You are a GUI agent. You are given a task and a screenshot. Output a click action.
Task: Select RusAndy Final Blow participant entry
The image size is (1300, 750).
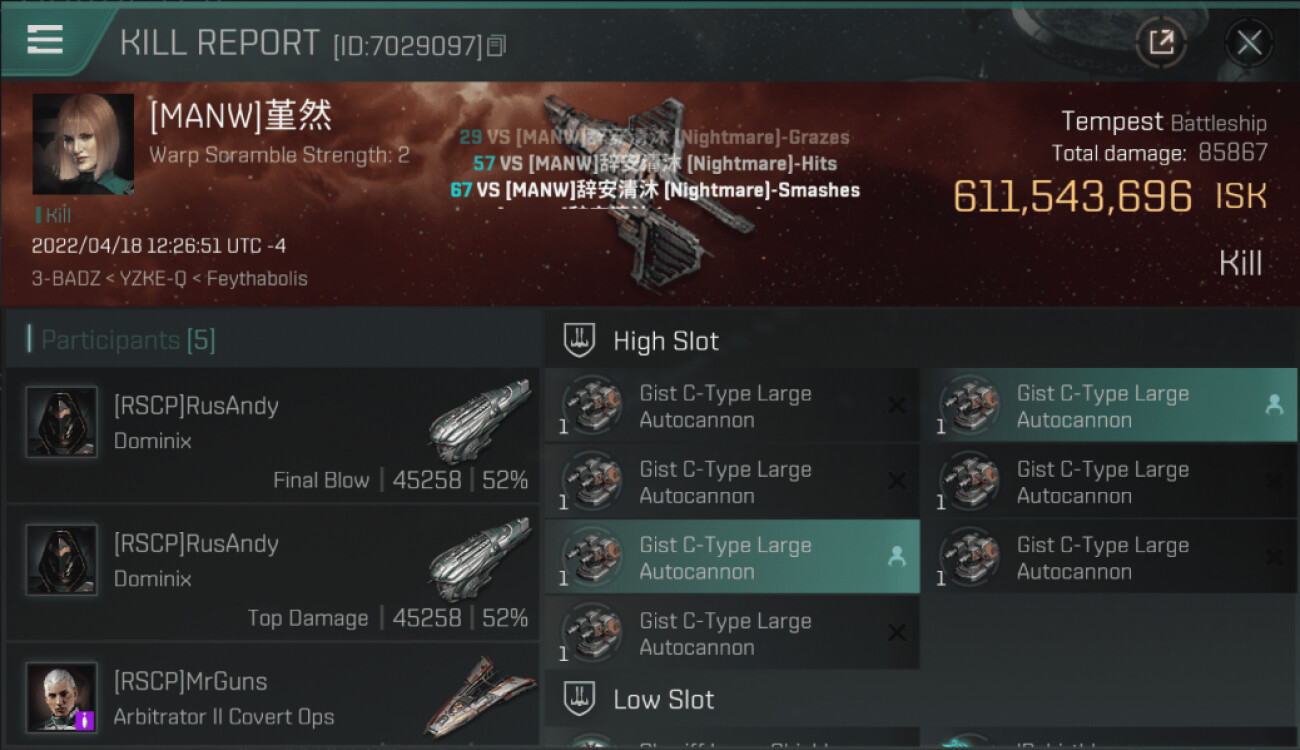pos(272,435)
